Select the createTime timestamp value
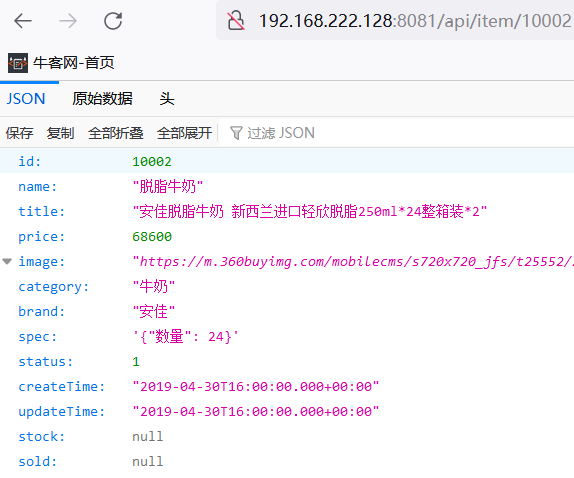The width and height of the screenshot is (574, 478). click(x=256, y=386)
